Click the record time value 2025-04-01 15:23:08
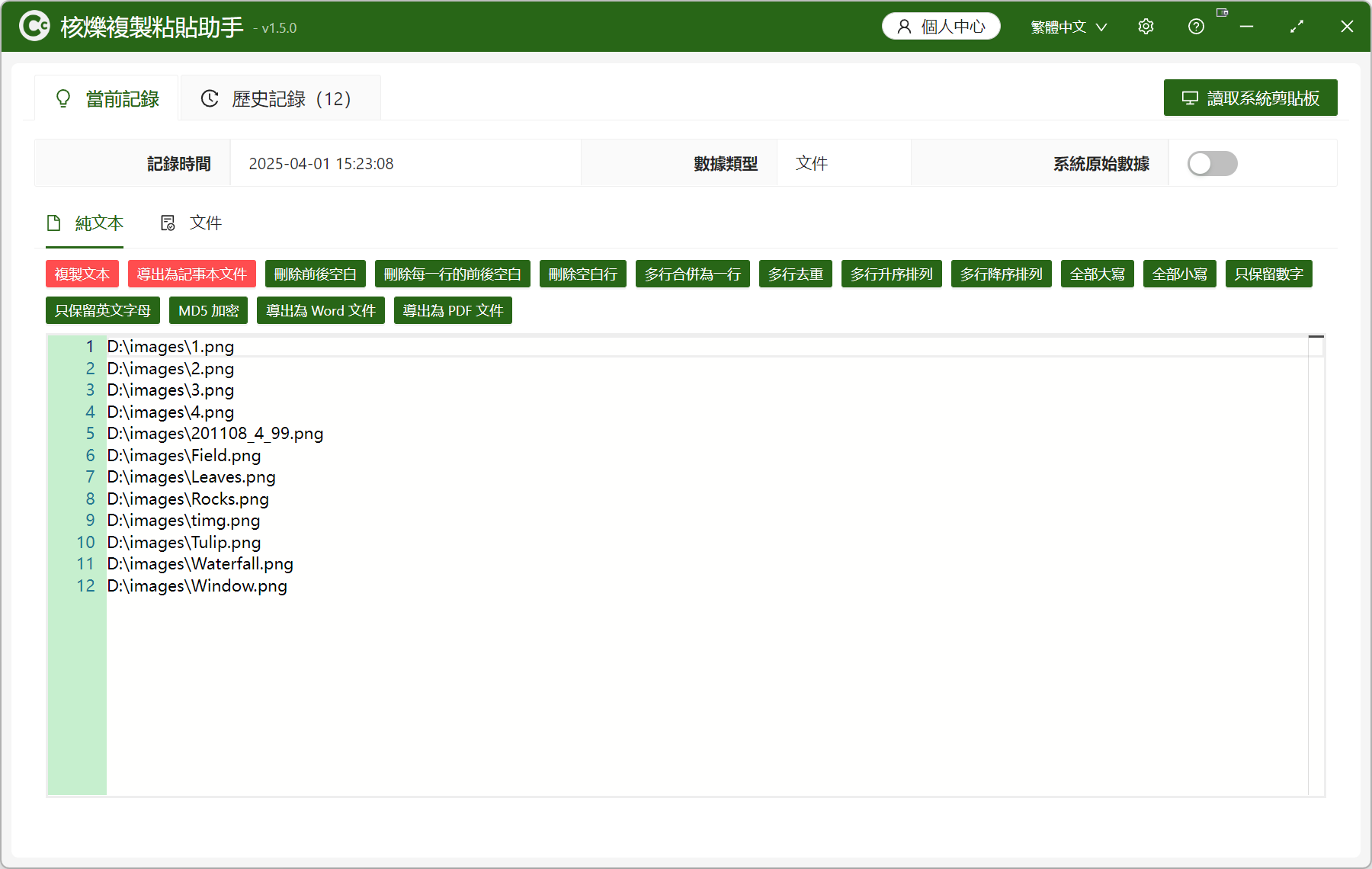Screen dimensions: 1372x869 321,164
